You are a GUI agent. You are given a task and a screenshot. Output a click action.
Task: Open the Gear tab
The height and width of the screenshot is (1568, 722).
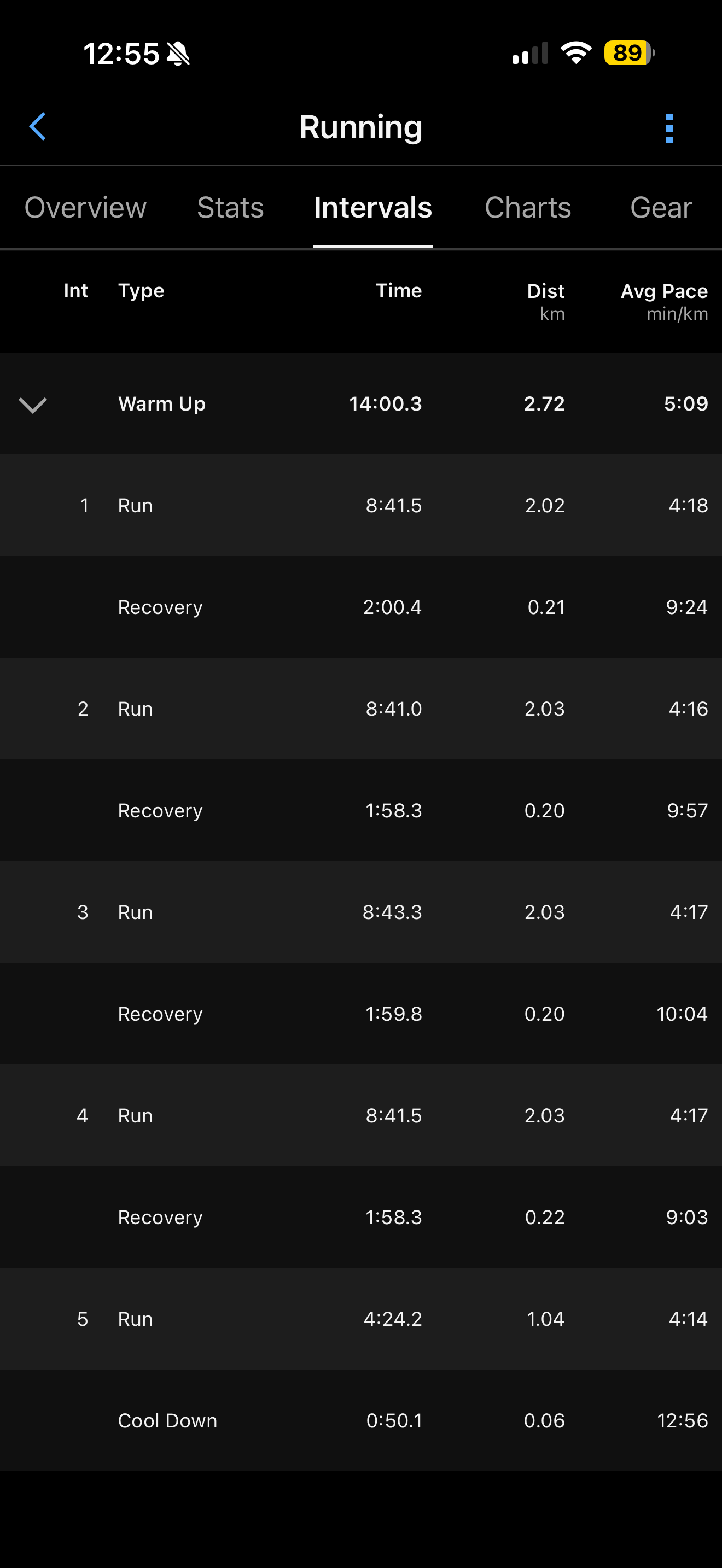click(x=661, y=208)
